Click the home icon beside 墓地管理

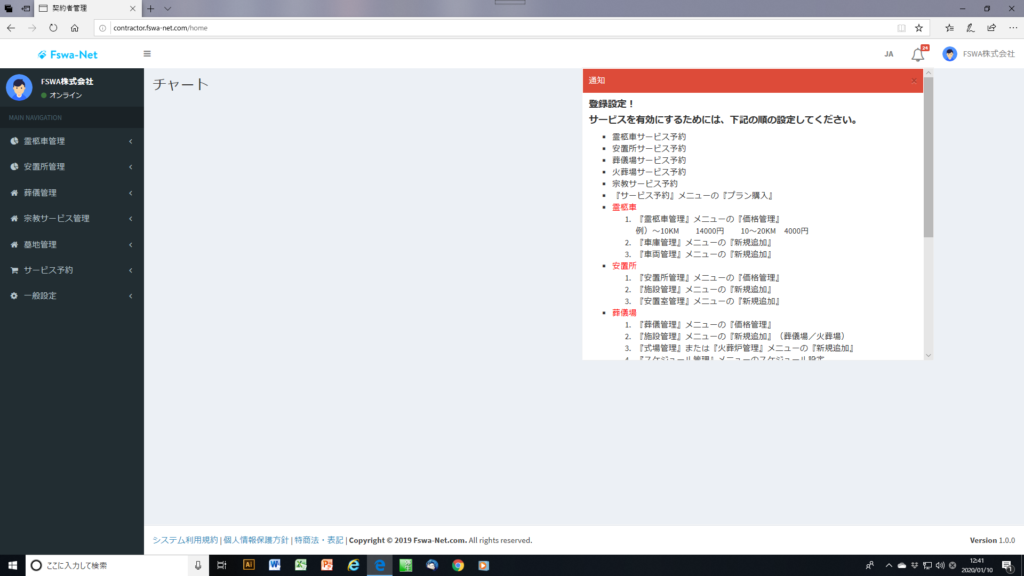click(14, 244)
